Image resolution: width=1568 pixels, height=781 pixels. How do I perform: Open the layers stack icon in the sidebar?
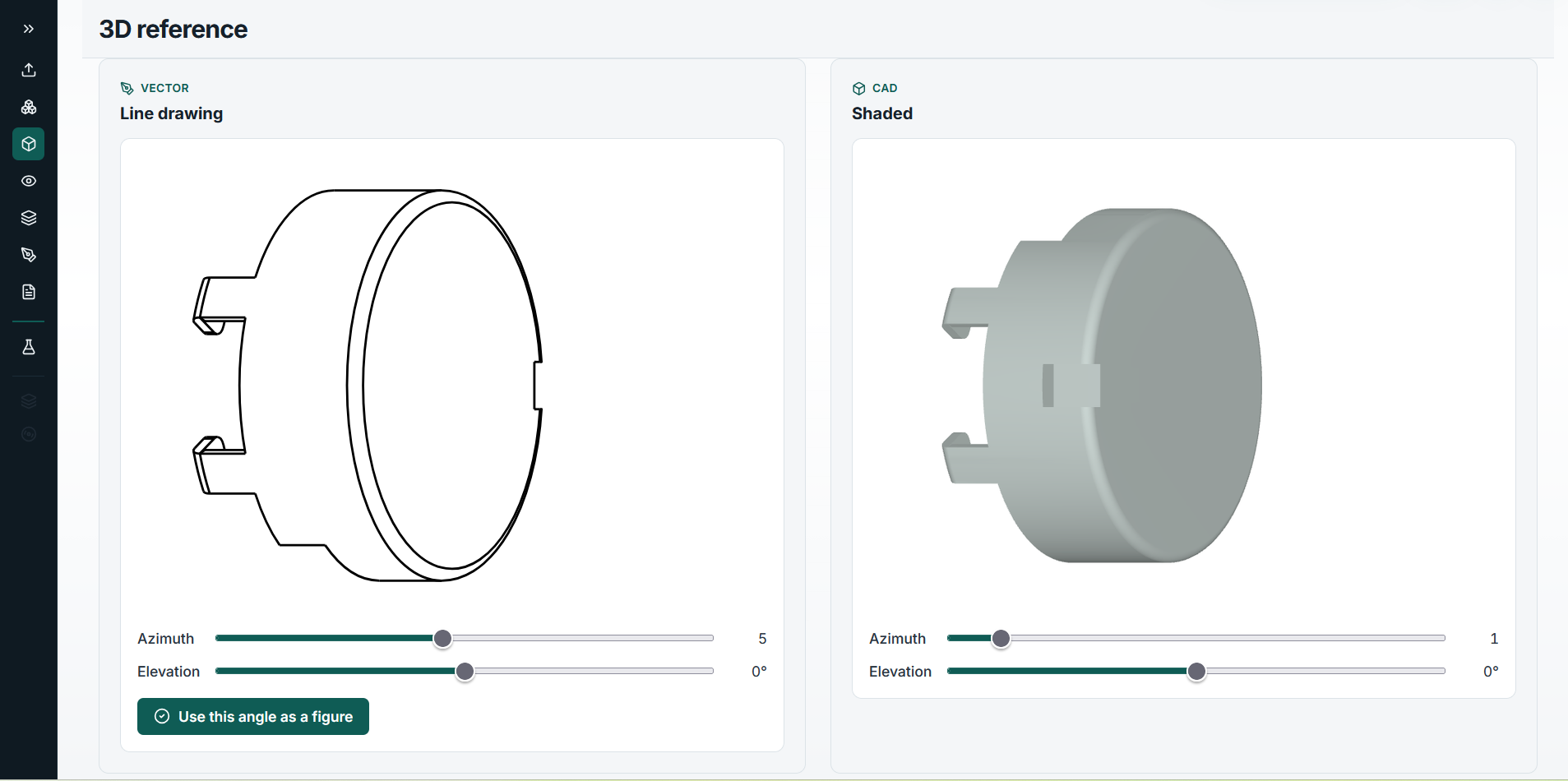29,218
